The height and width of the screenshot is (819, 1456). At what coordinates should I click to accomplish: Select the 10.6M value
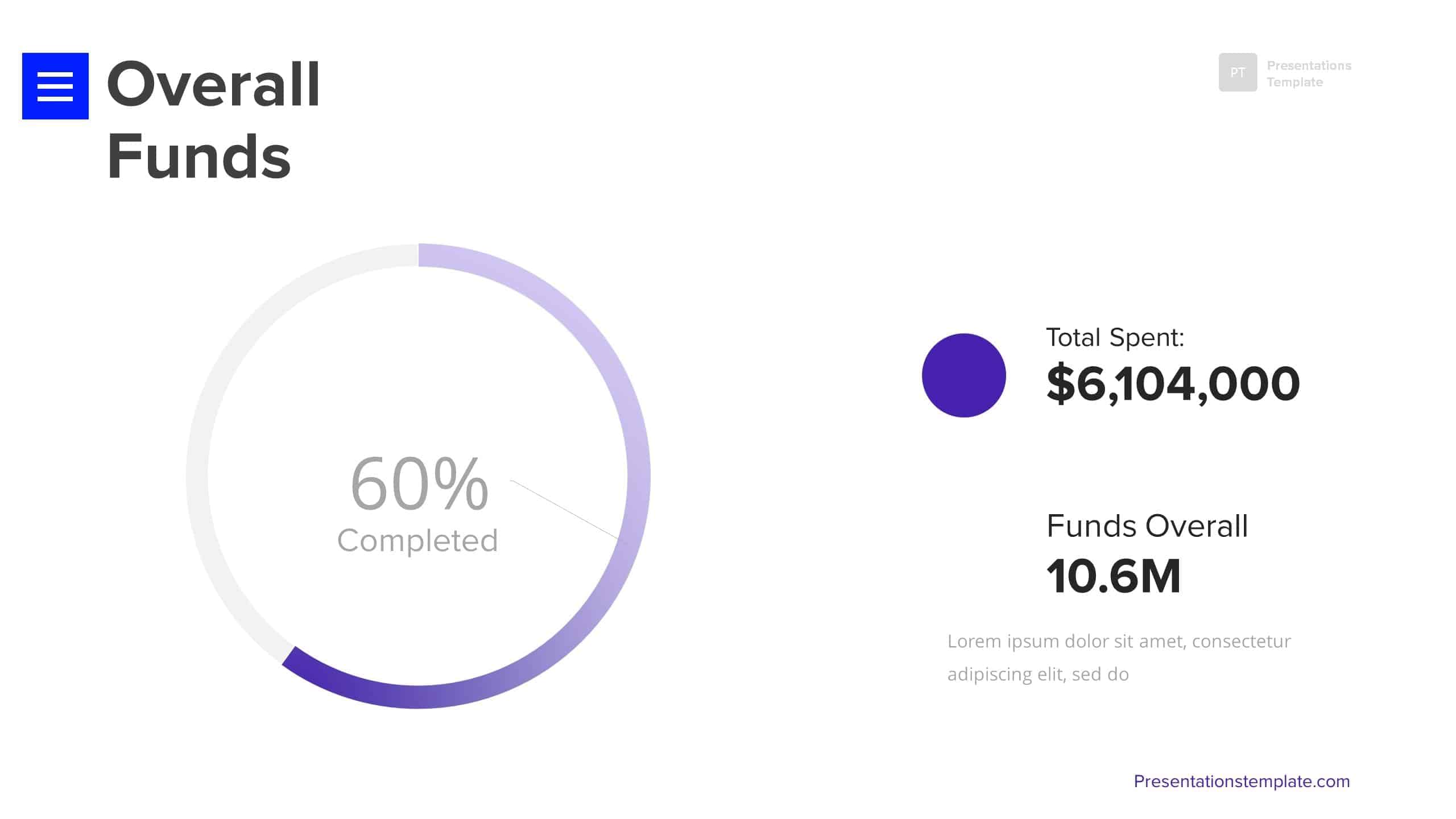click(x=1113, y=576)
